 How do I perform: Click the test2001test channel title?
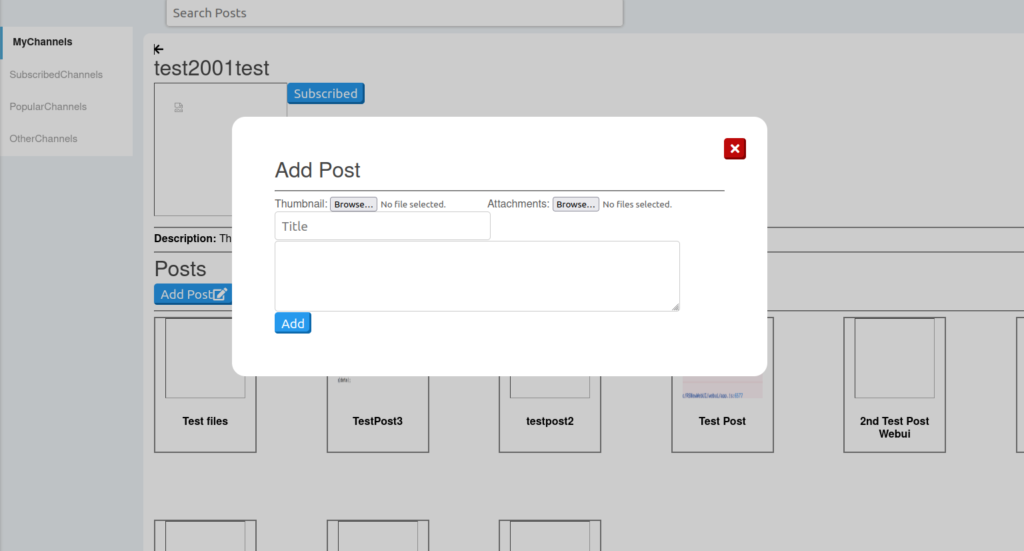point(212,68)
